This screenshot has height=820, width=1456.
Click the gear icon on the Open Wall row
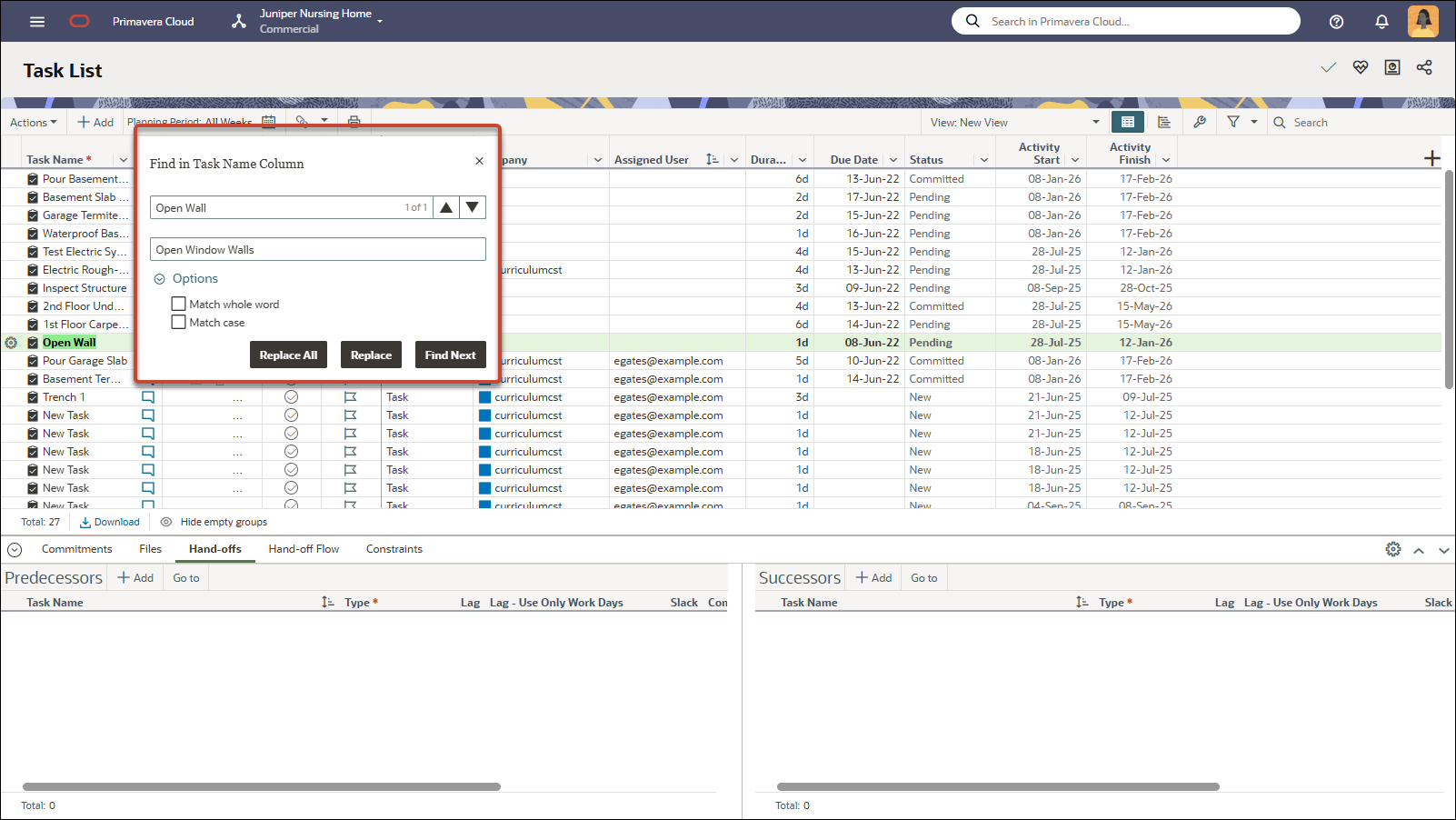tap(11, 343)
